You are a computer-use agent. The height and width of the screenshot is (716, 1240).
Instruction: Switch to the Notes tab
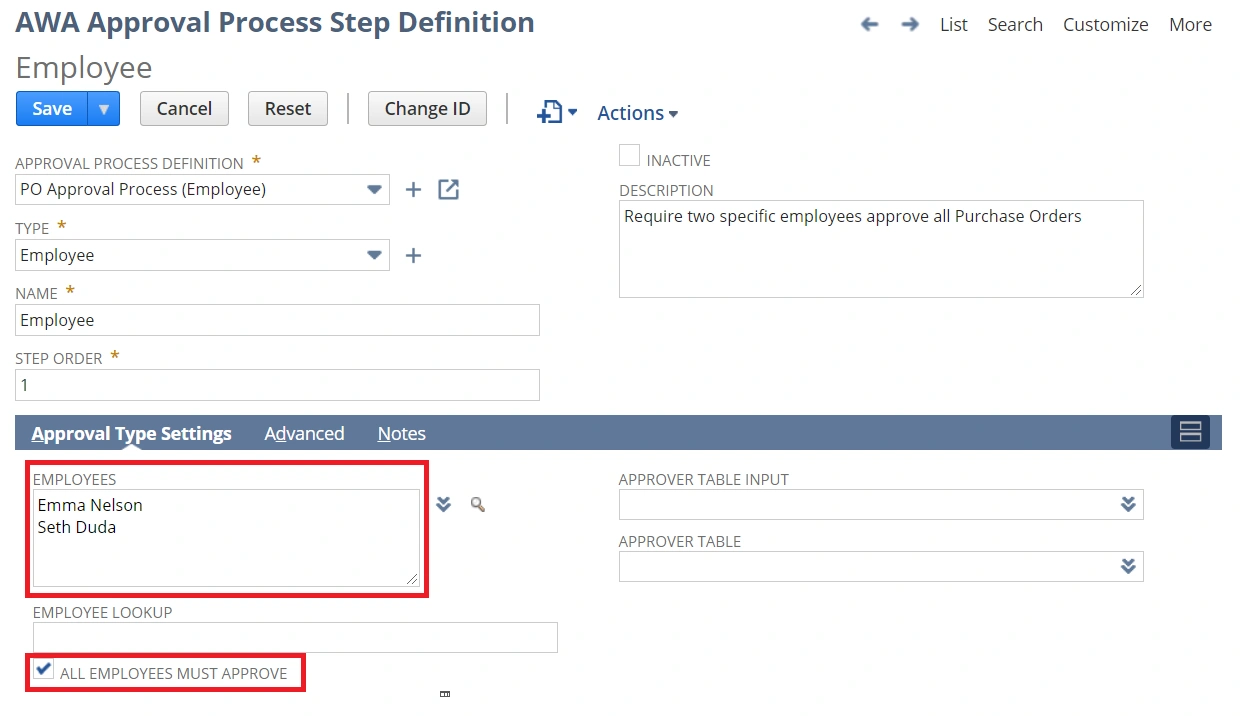pyautogui.click(x=401, y=433)
